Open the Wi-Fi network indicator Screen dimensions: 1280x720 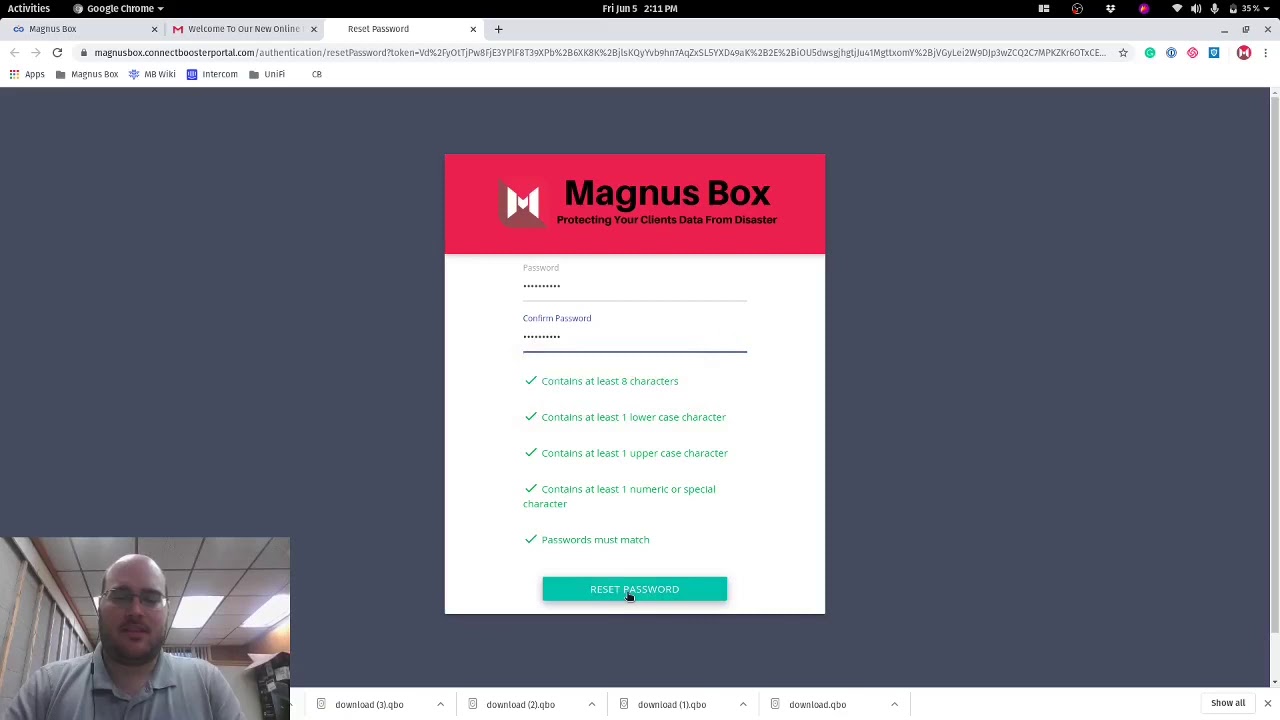[1177, 8]
